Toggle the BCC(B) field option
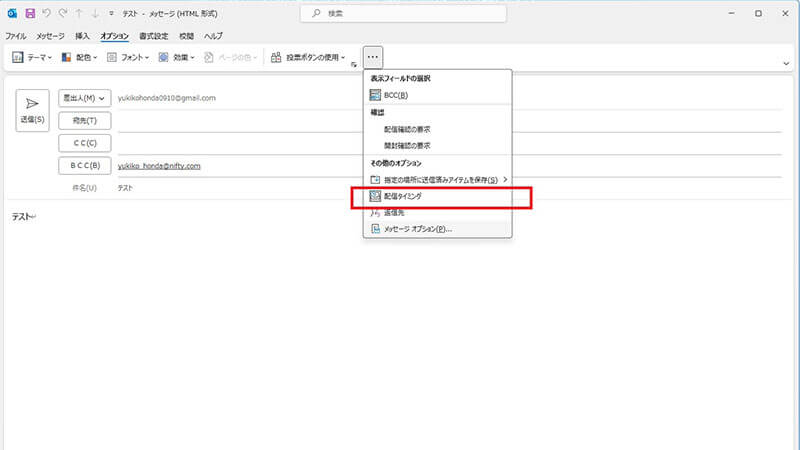The width and height of the screenshot is (800, 450). coord(395,95)
